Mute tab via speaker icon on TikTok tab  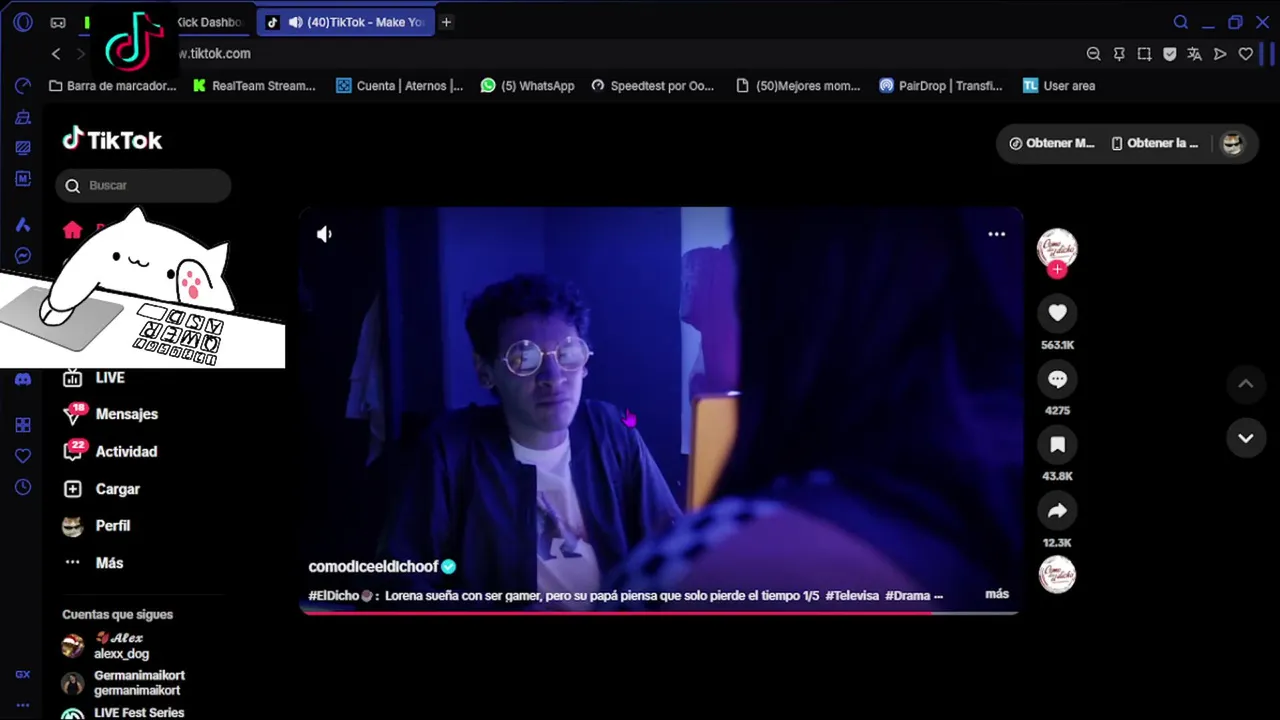[x=295, y=22]
